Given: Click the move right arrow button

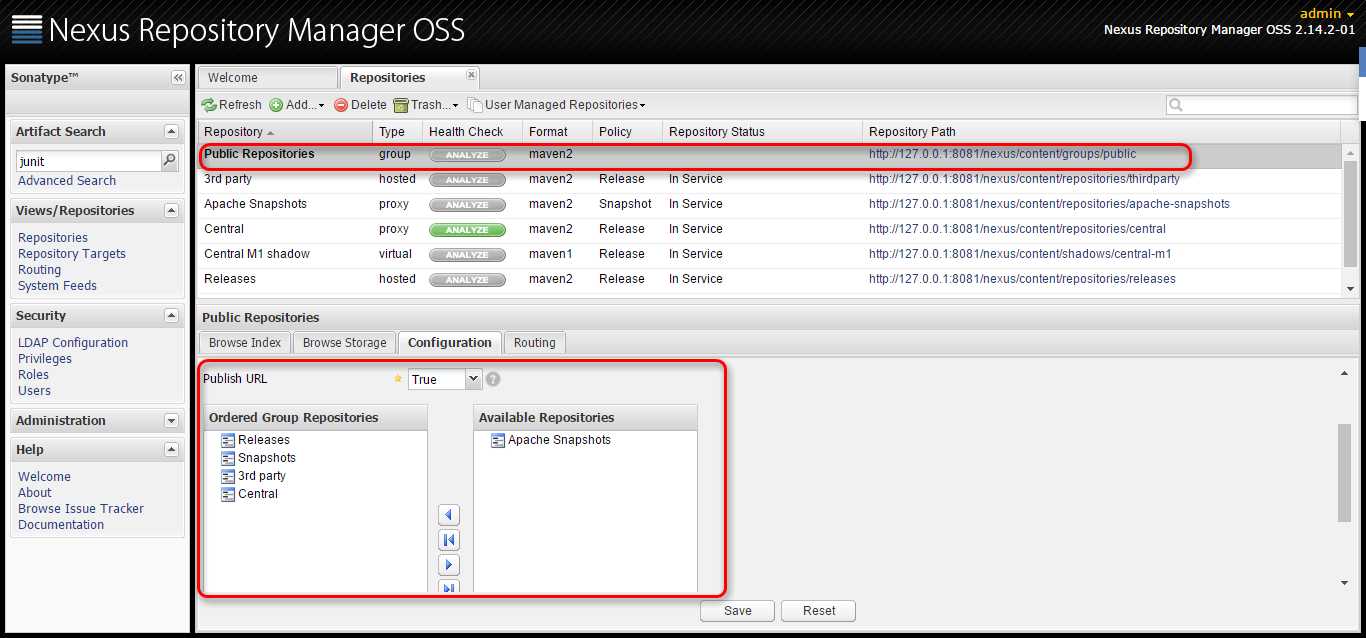Looking at the screenshot, I should (x=449, y=565).
